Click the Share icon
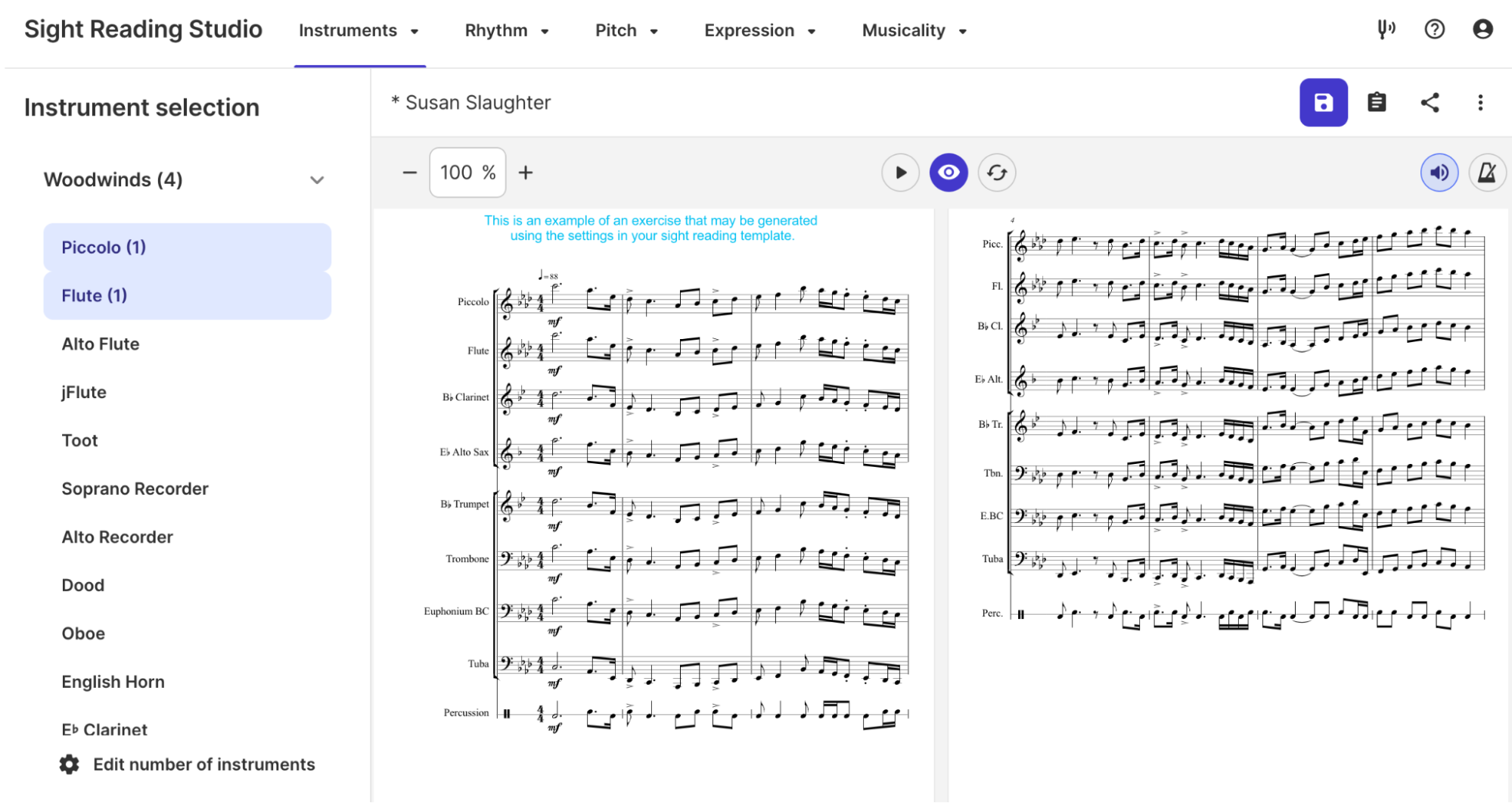1512x803 pixels. [x=1430, y=102]
